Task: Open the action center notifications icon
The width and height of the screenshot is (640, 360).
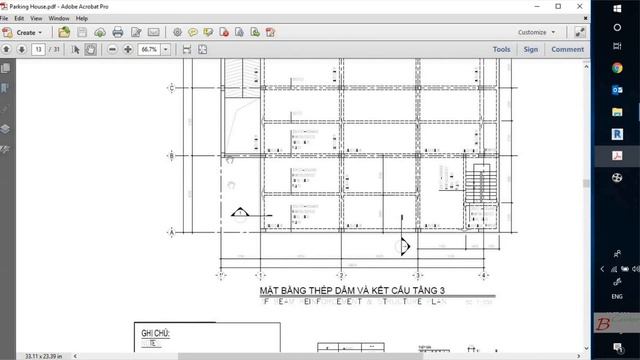Action: coord(618,348)
